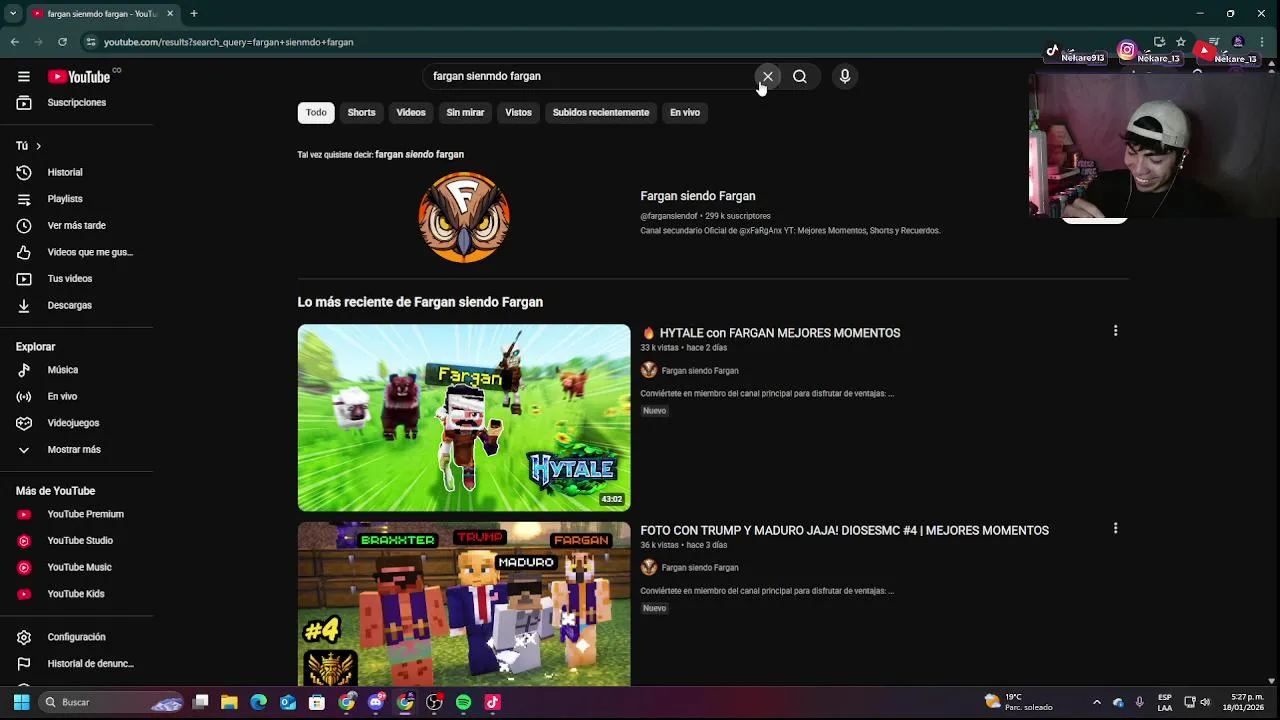Open a new browser tab
Viewport: 1280px width, 720px height.
coord(194,13)
